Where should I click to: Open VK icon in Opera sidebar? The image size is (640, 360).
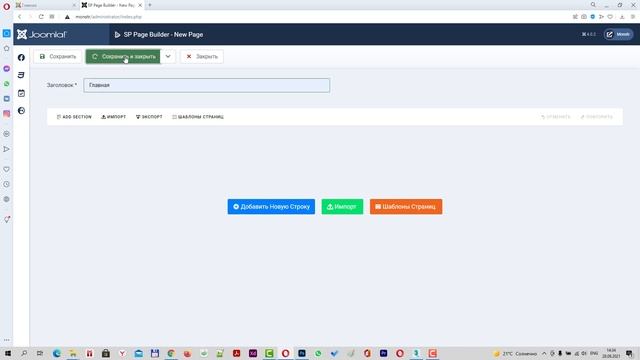(7, 99)
